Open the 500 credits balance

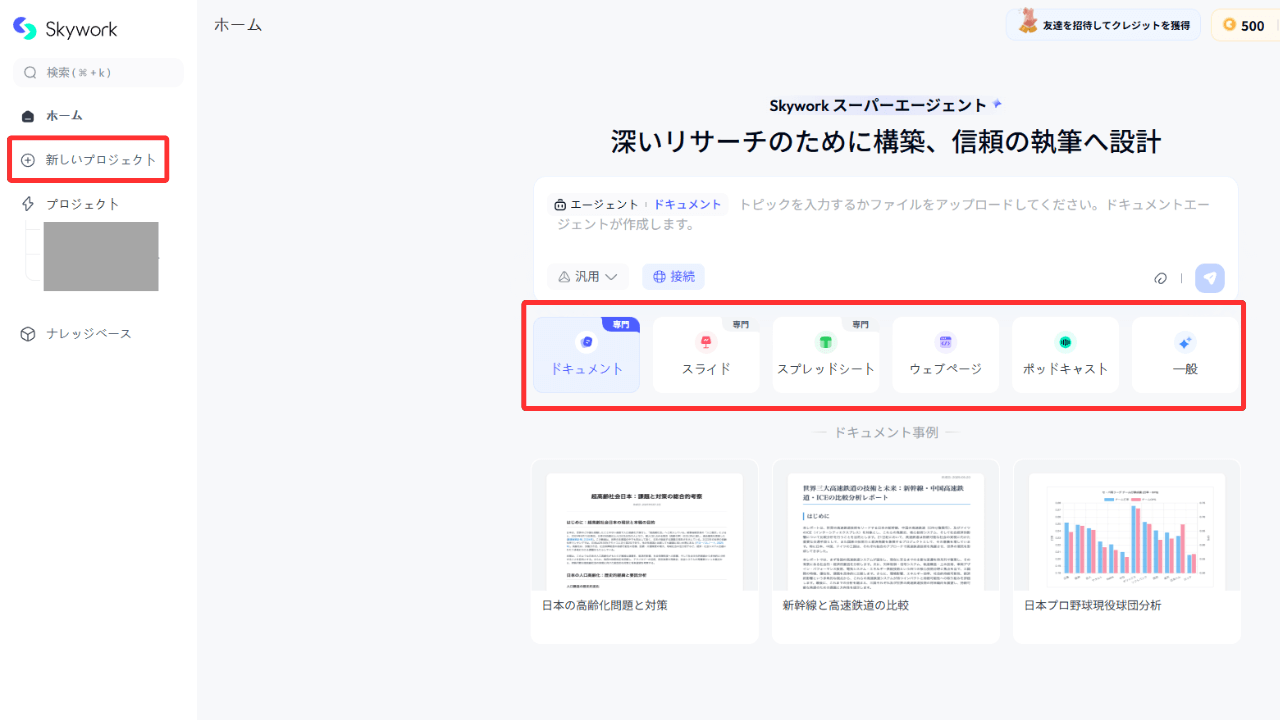(1245, 26)
